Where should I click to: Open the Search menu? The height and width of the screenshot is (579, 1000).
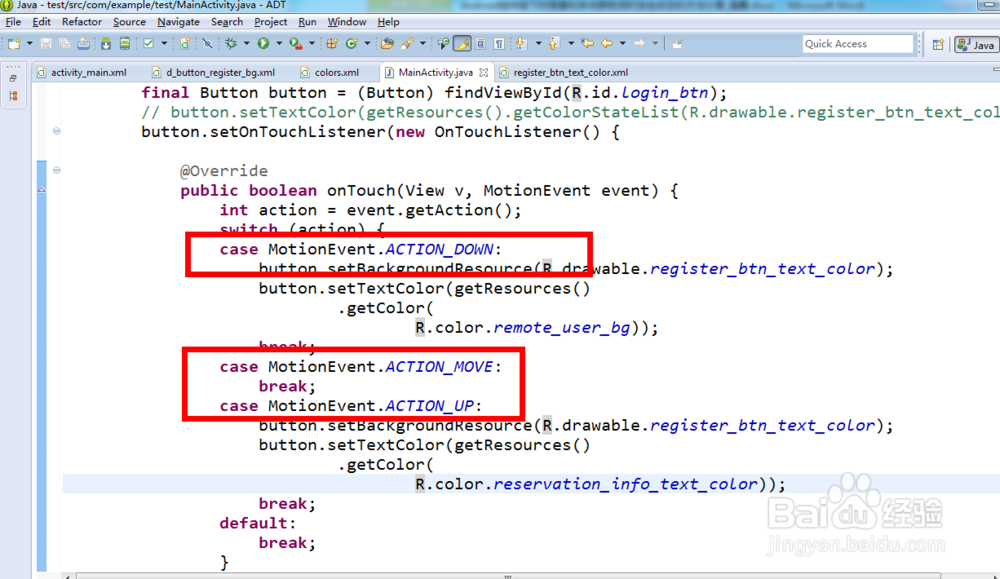(226, 22)
